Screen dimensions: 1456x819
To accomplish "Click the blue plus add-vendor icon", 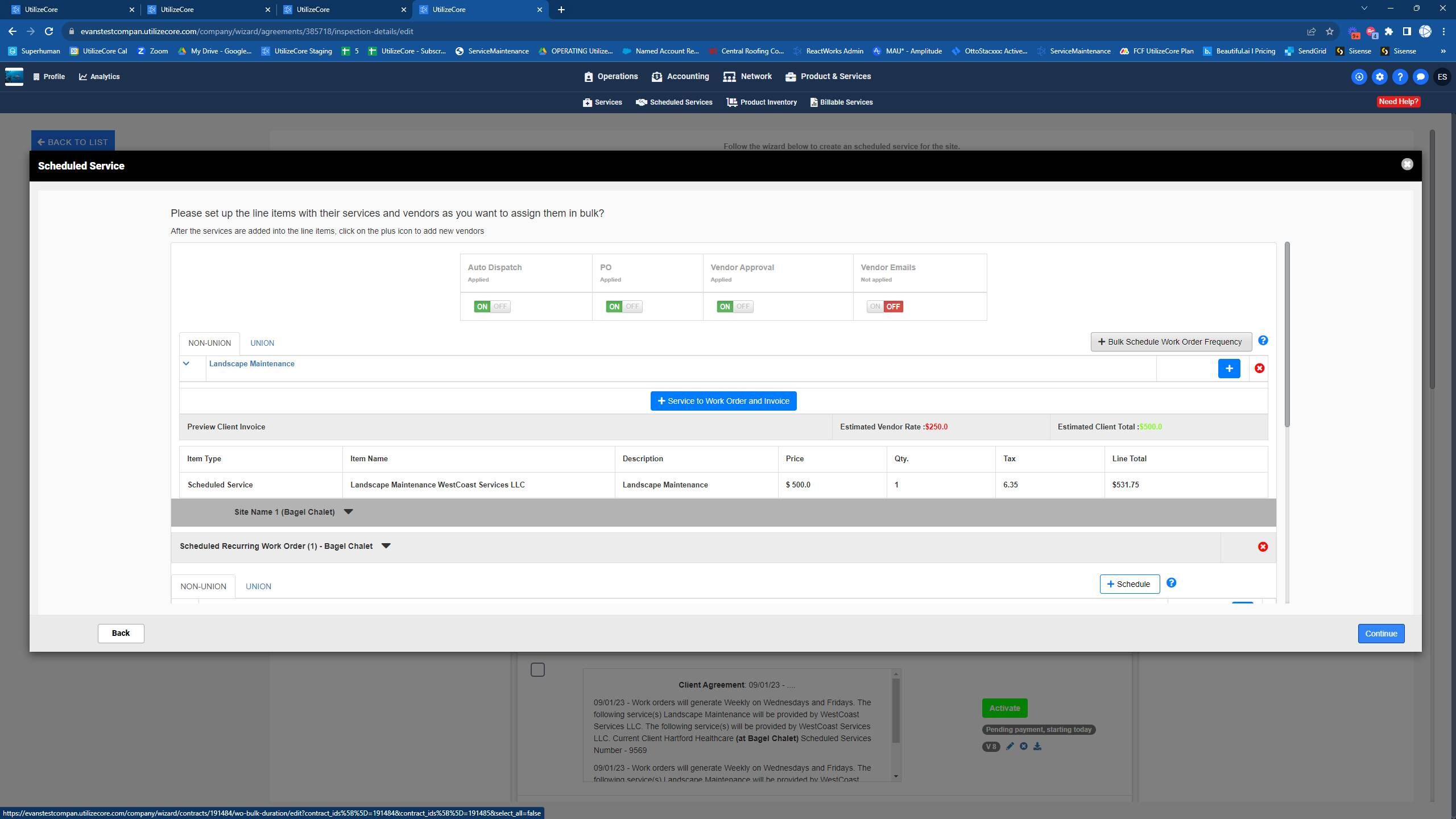I will coord(1228,369).
